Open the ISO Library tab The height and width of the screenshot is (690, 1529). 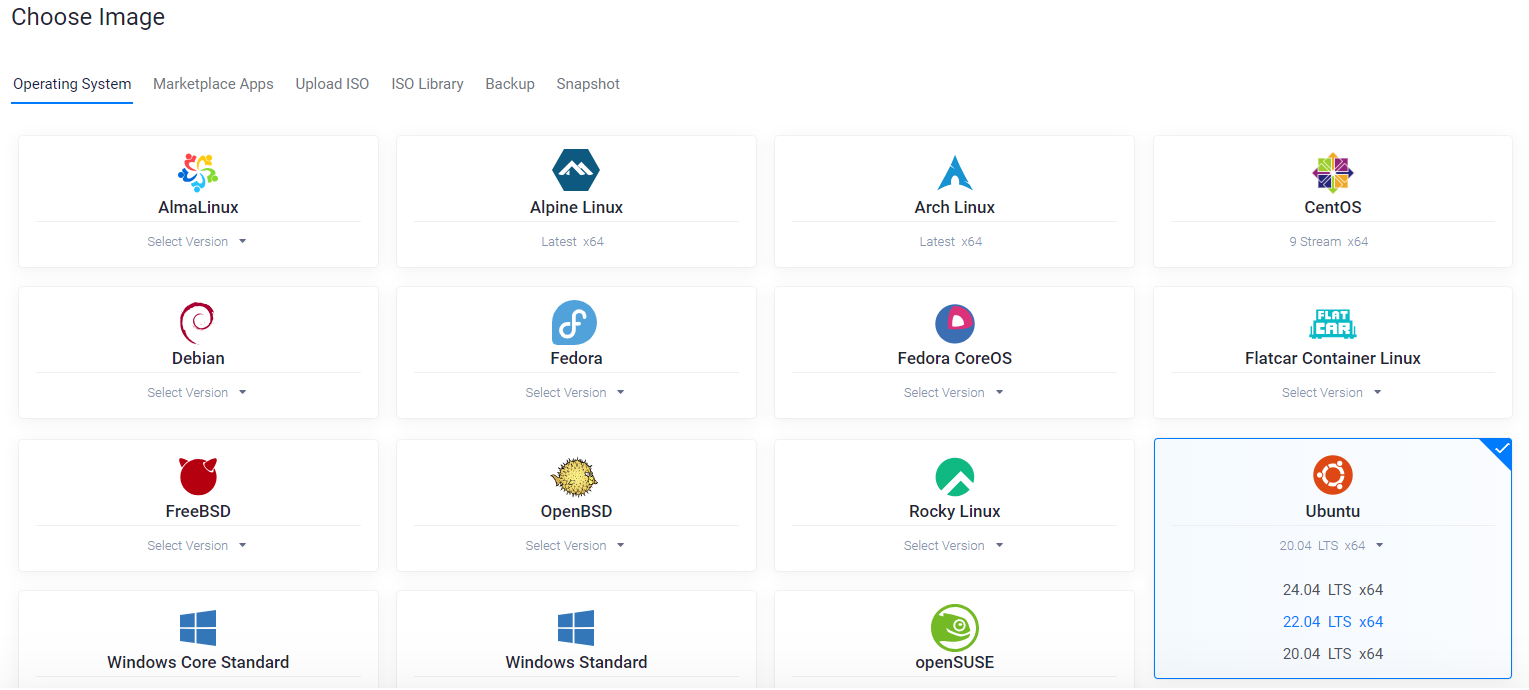(427, 84)
